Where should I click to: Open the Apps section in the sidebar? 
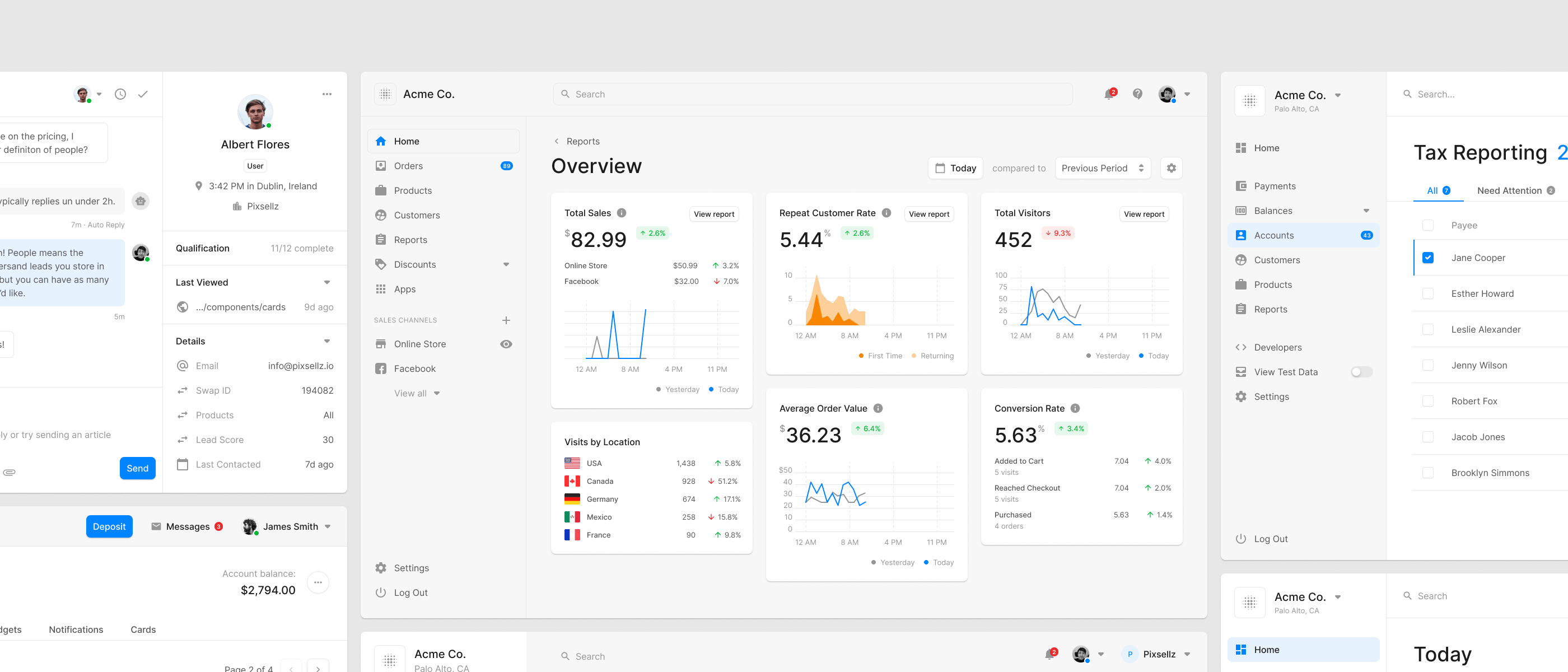[x=405, y=289]
